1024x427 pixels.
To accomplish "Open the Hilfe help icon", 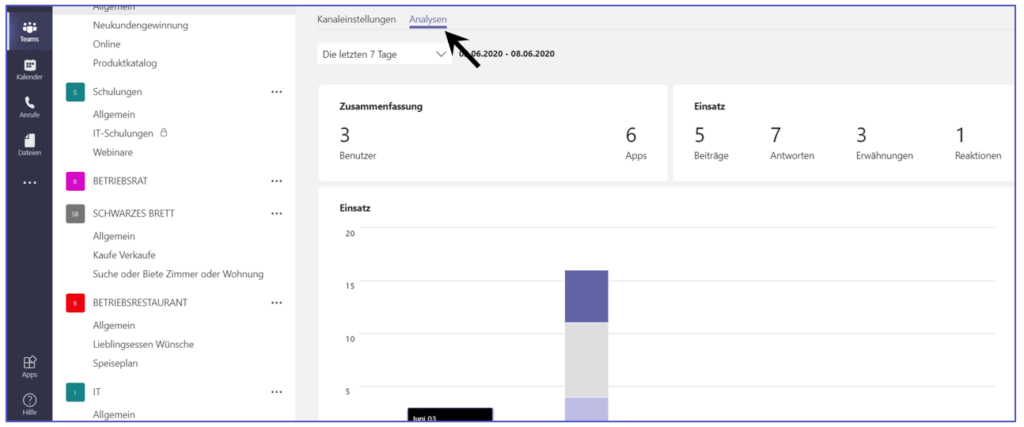I will point(29,405).
